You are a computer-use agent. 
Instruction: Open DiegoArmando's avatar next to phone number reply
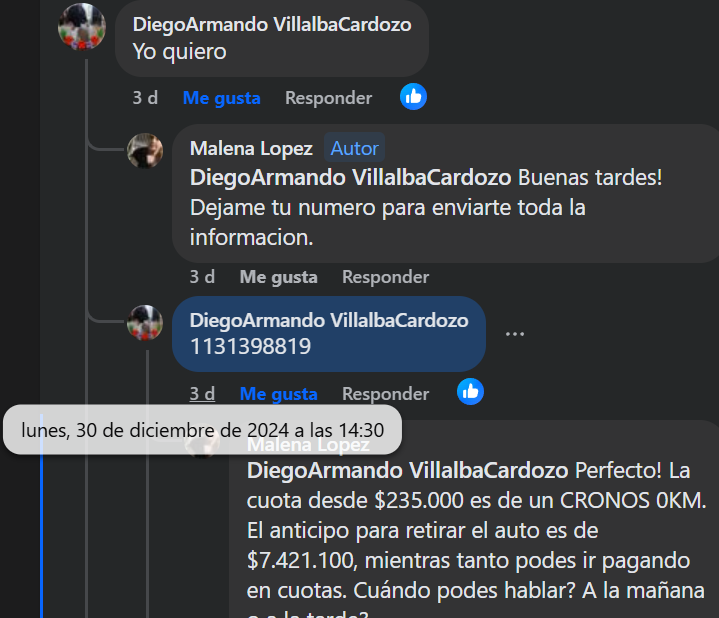point(145,323)
